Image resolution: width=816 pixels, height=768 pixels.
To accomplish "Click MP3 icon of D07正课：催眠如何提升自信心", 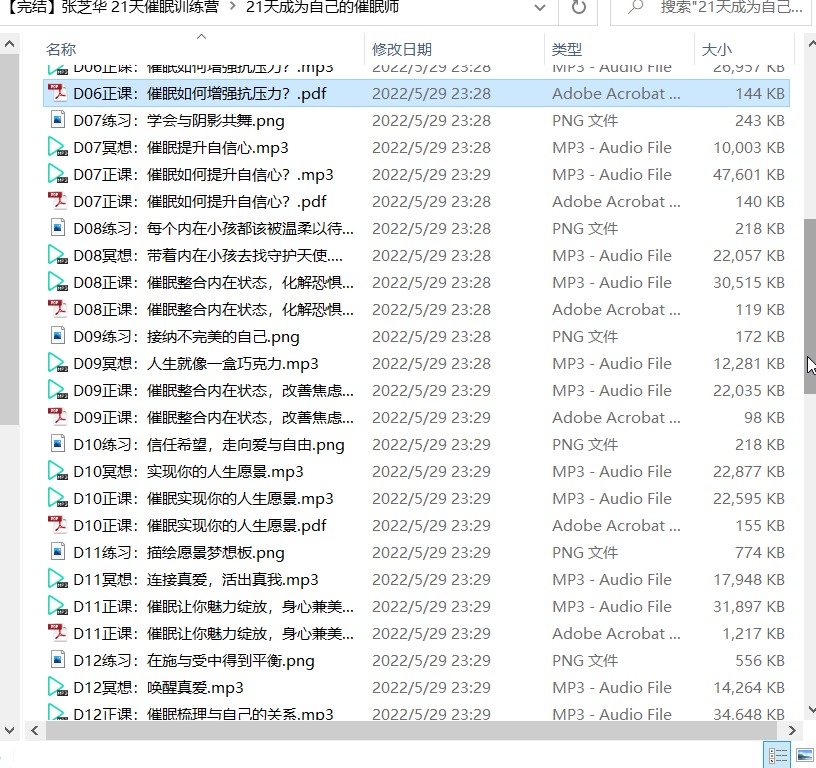I will tap(57, 174).
